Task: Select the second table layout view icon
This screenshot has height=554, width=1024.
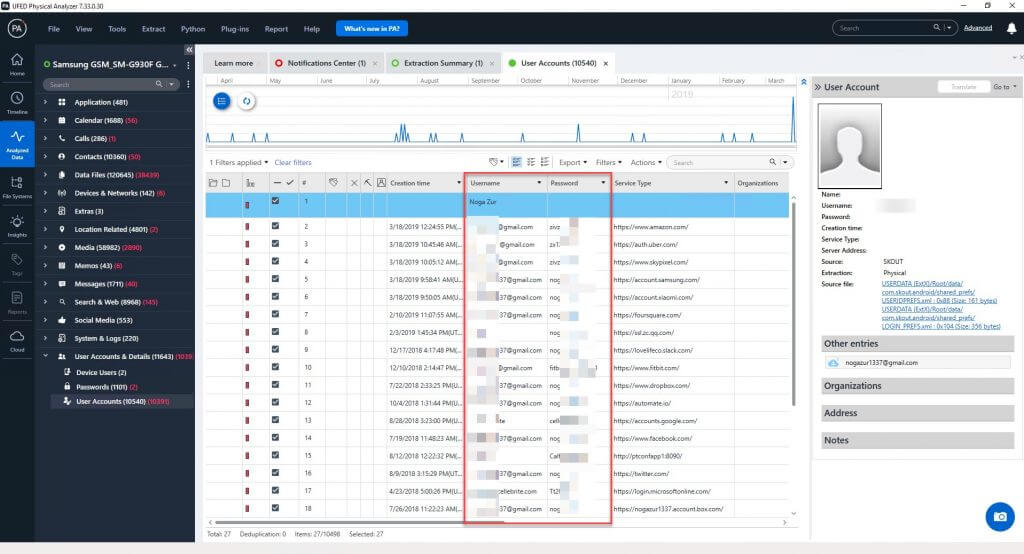Action: coord(531,162)
